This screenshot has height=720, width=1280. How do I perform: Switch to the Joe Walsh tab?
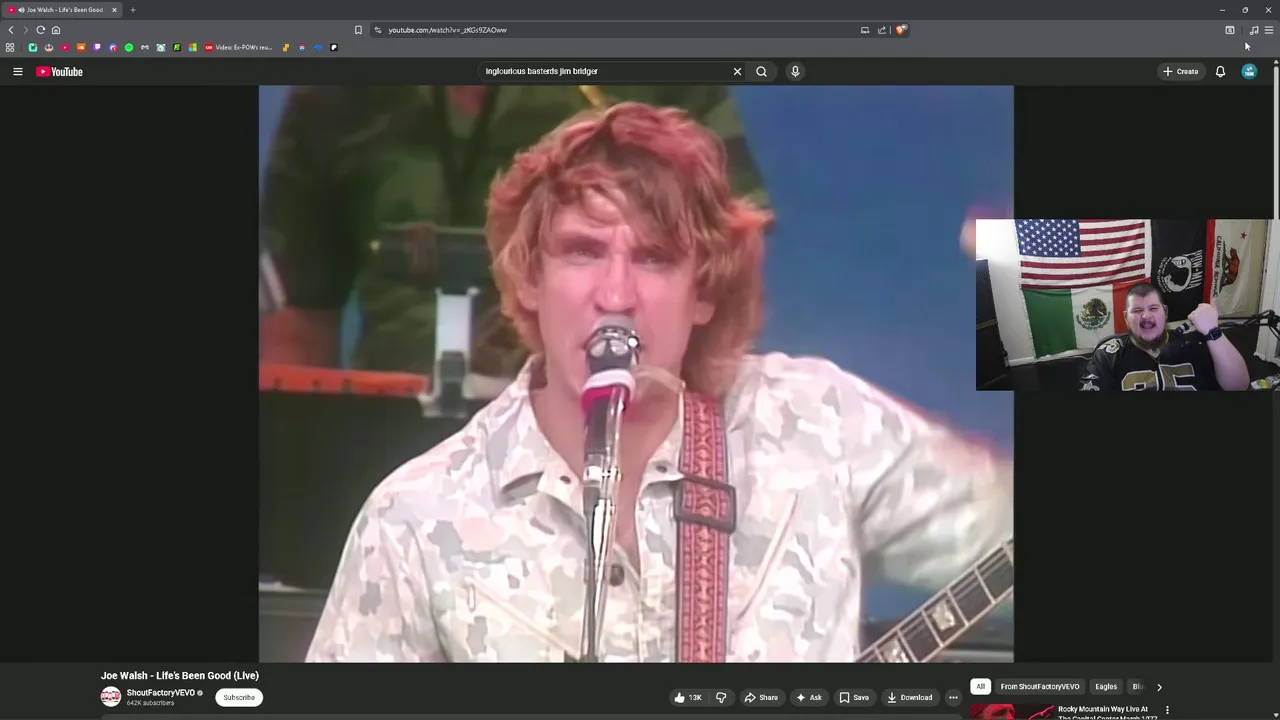[x=62, y=10]
